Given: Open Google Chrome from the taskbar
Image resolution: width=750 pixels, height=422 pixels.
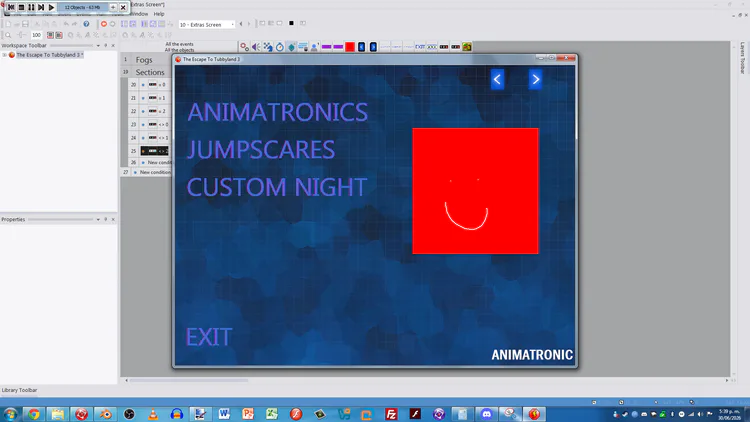Looking at the screenshot, I should tap(33, 414).
